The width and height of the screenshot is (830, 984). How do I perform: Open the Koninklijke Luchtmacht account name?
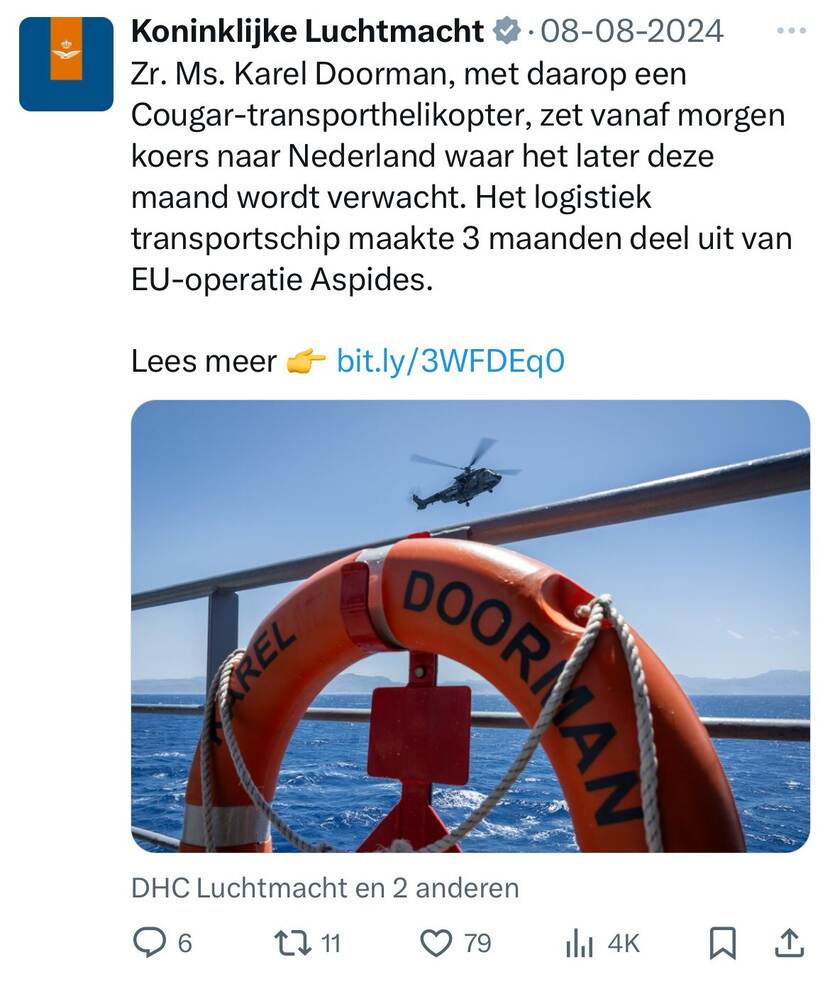[x=307, y=31]
